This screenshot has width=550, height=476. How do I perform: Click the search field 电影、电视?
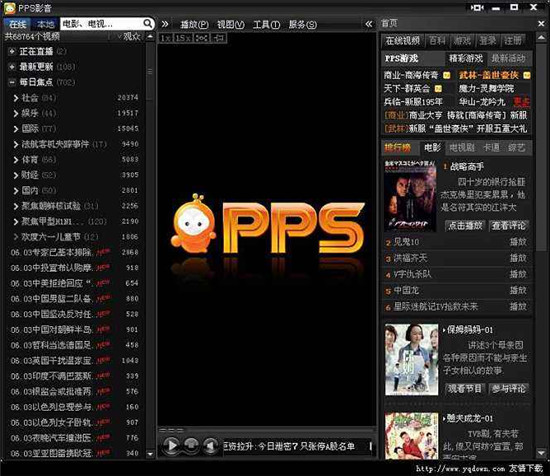(x=102, y=24)
